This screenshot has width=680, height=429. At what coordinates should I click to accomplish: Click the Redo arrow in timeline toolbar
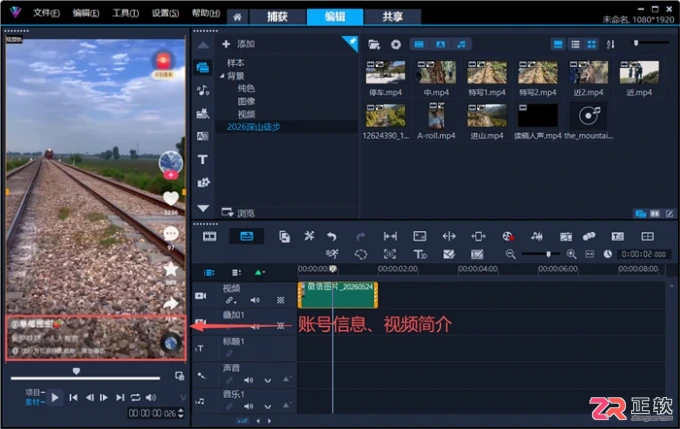click(360, 236)
